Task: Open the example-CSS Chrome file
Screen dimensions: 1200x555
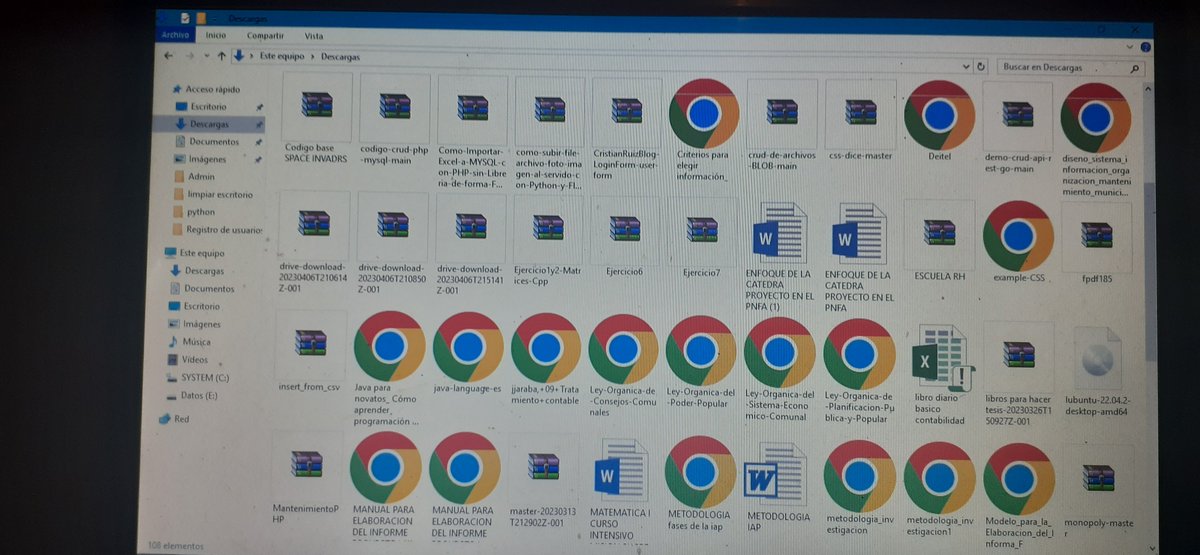Action: [1017, 240]
